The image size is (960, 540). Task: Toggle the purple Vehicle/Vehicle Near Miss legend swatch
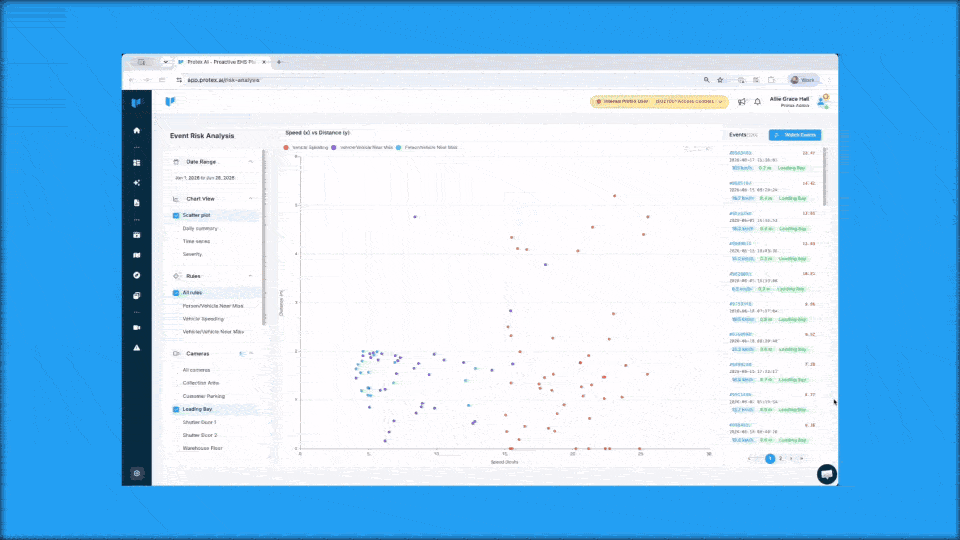tap(334, 148)
